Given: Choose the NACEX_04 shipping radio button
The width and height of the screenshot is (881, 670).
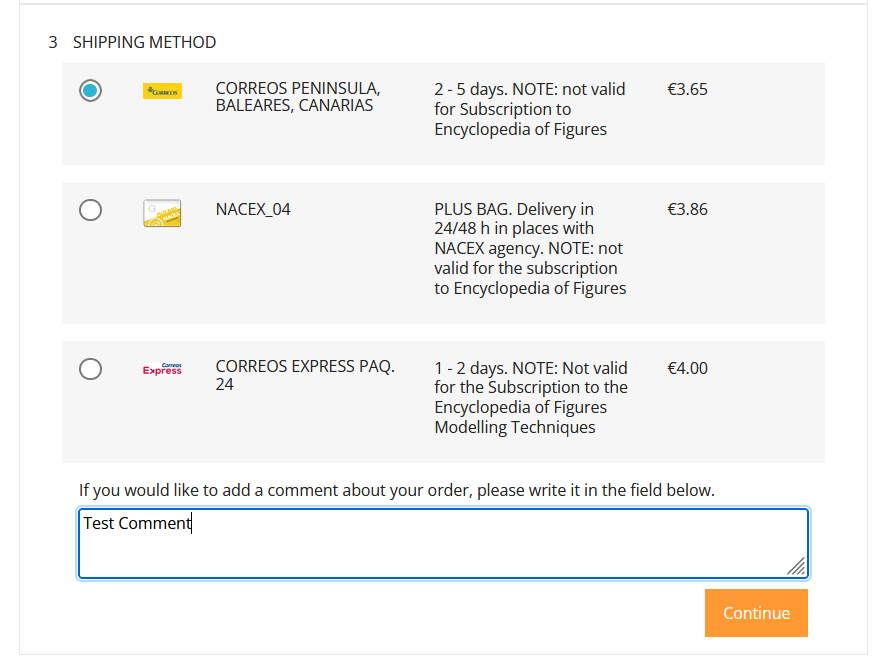Looking at the screenshot, I should click(90, 210).
